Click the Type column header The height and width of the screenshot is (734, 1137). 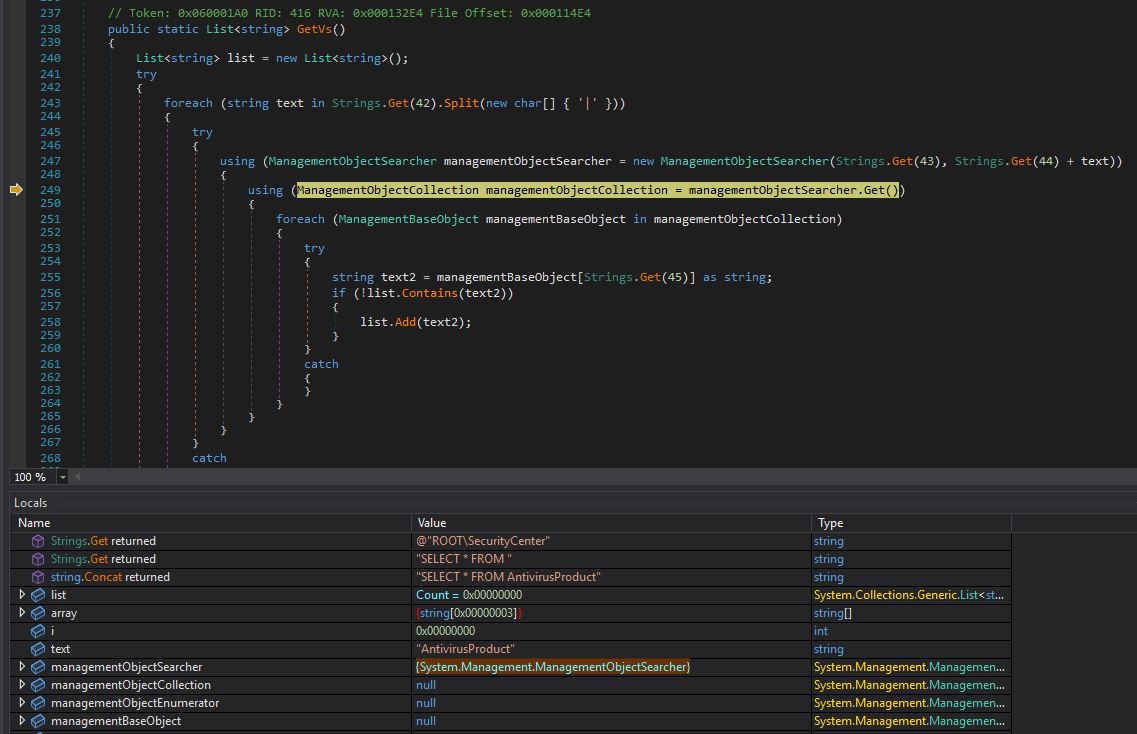911,523
